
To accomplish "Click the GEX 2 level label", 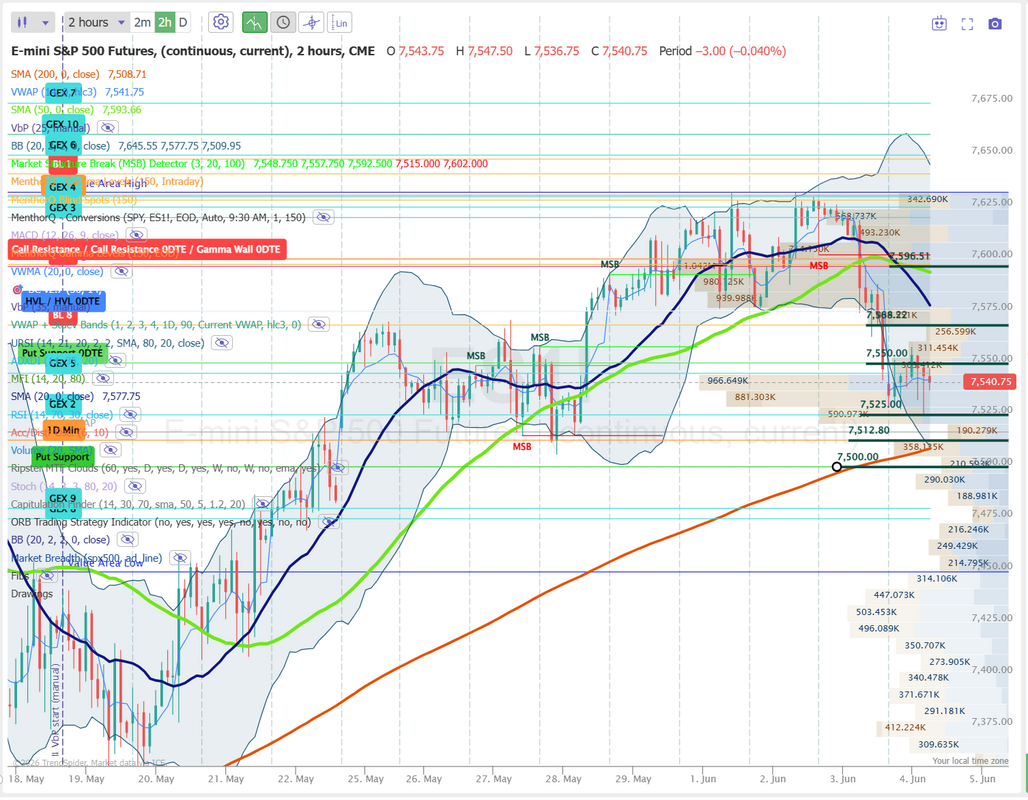I will (x=63, y=404).
